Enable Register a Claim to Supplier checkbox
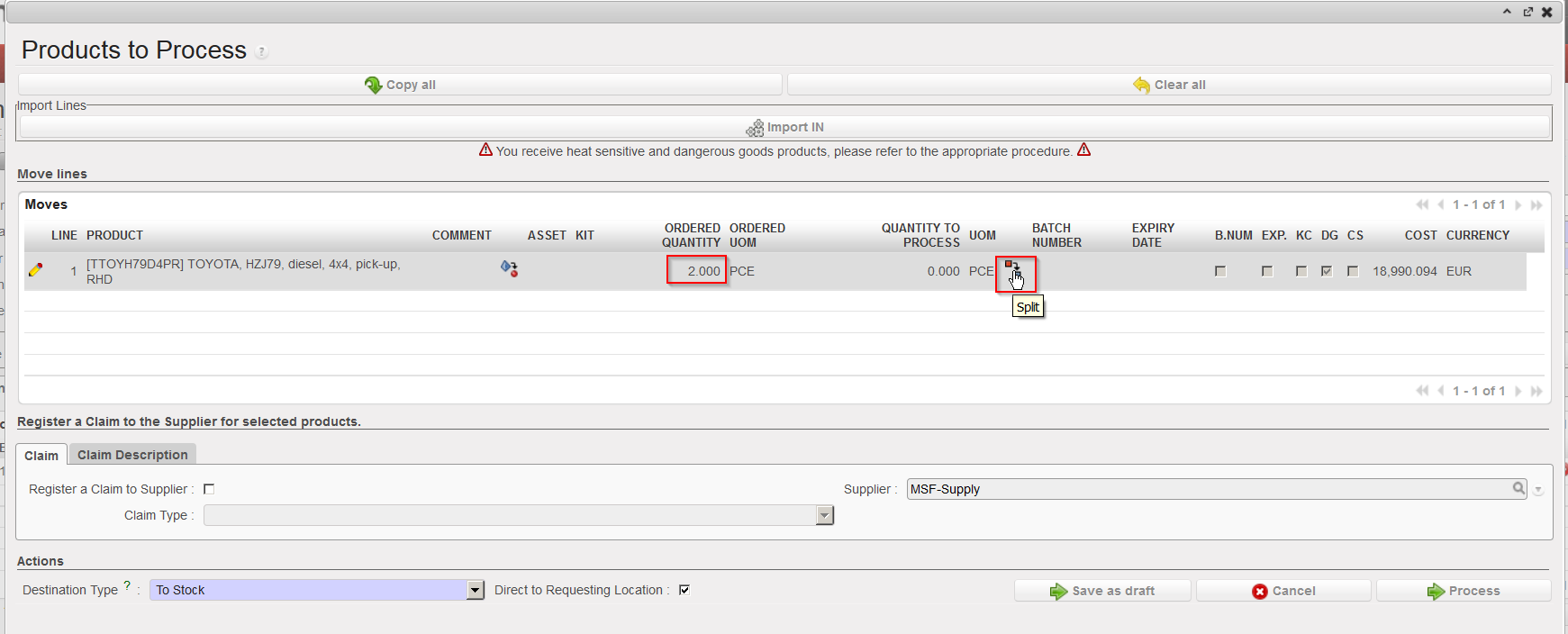 [x=209, y=489]
